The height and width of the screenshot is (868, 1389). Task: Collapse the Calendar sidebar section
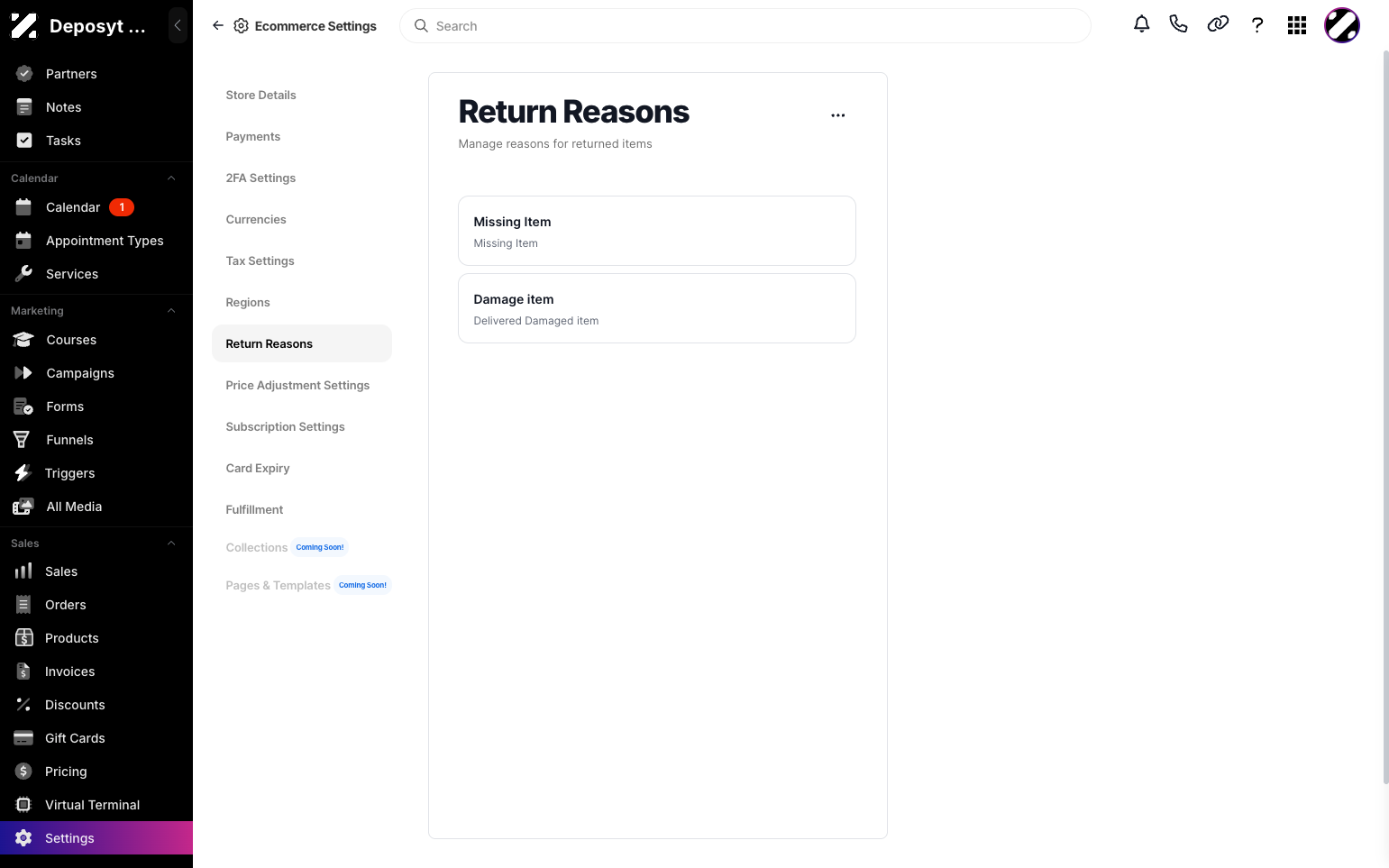pyautogui.click(x=171, y=178)
